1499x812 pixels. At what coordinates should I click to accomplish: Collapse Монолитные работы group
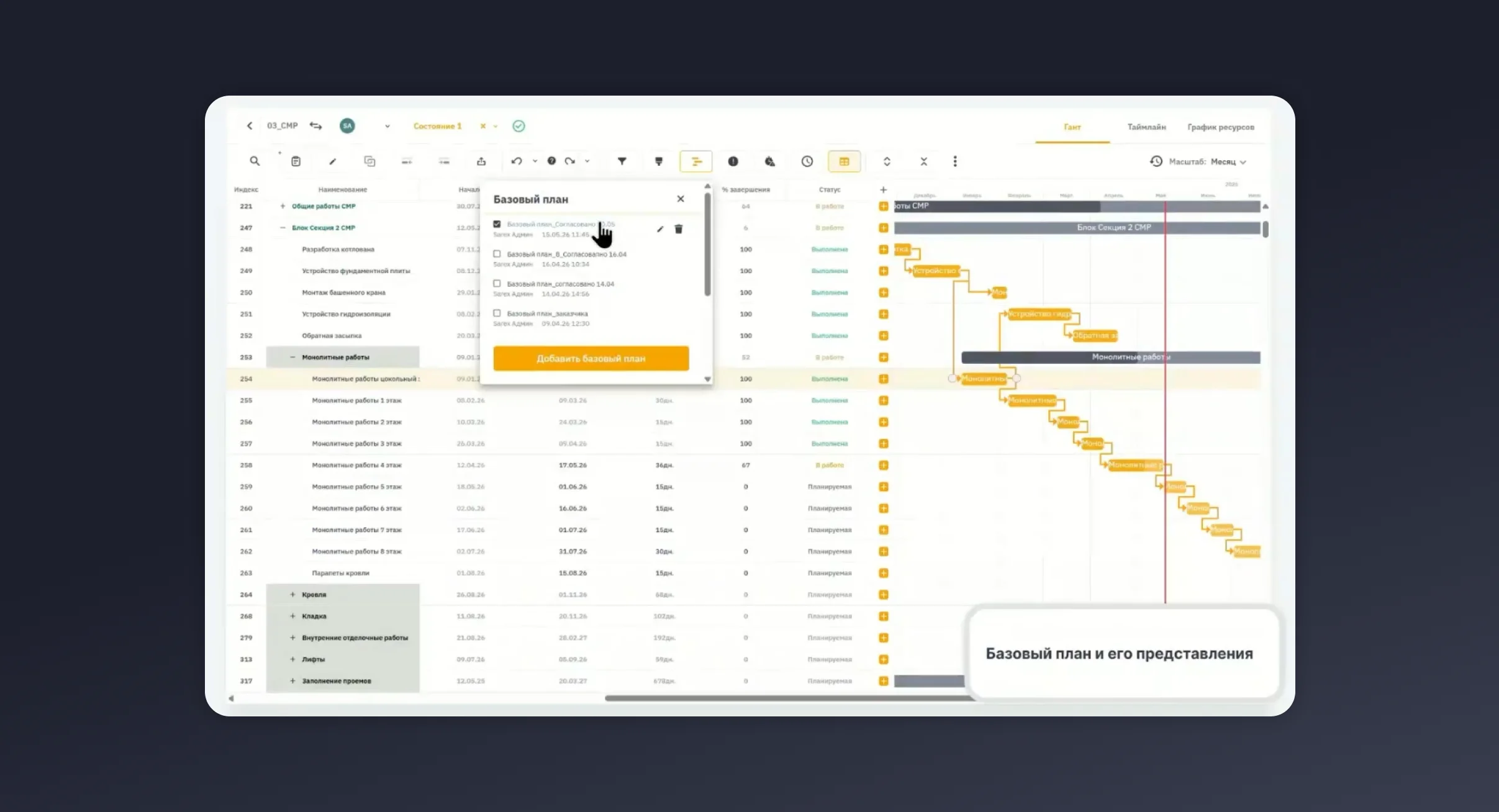click(x=292, y=357)
